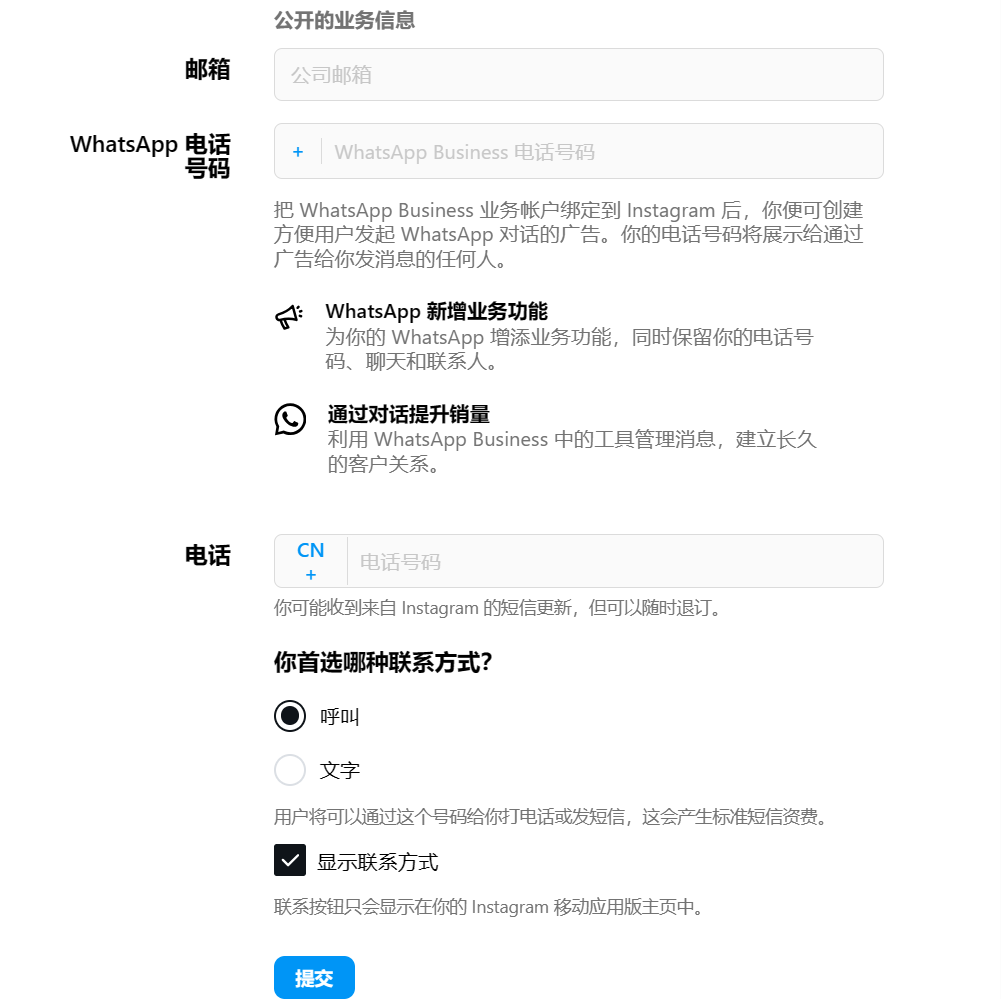The image size is (1001, 999).
Task: Click the note about Instagram 移动应用版主页
Action: pyautogui.click(x=489, y=907)
